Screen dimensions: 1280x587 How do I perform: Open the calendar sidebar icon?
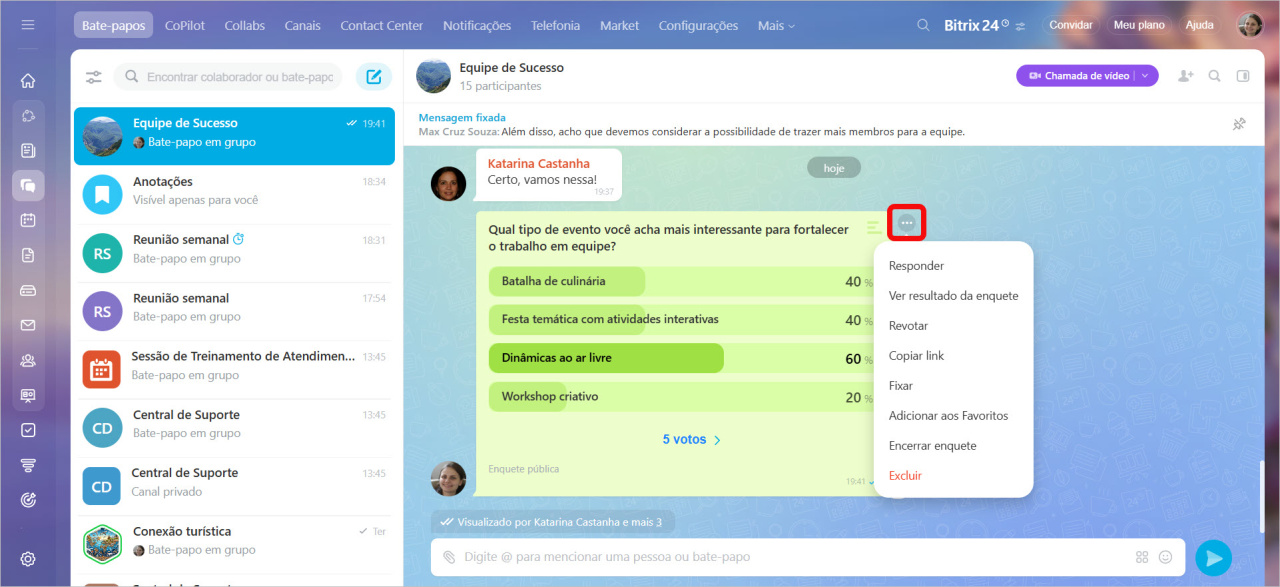(28, 220)
